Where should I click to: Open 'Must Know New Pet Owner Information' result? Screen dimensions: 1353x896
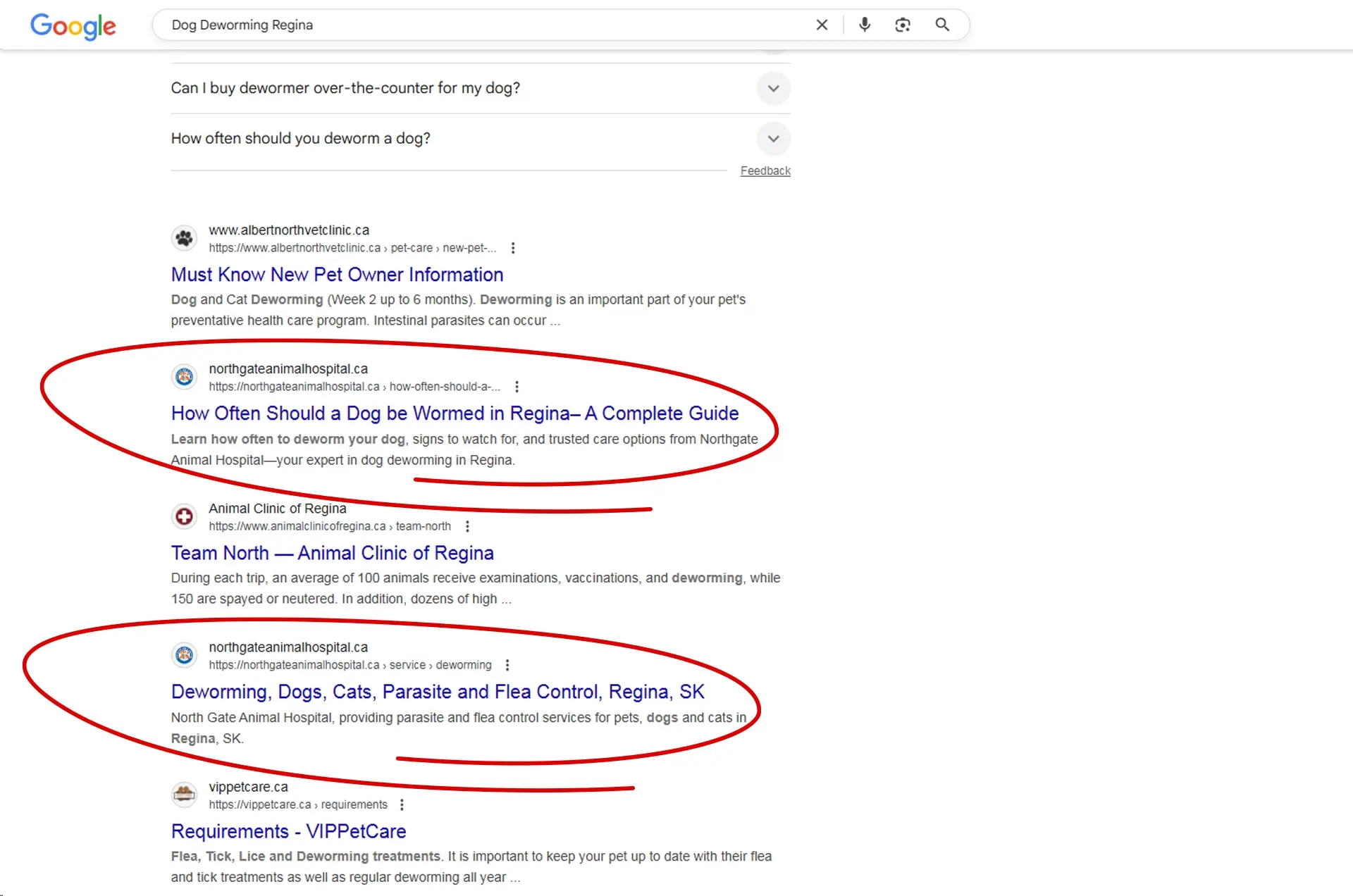(x=338, y=275)
